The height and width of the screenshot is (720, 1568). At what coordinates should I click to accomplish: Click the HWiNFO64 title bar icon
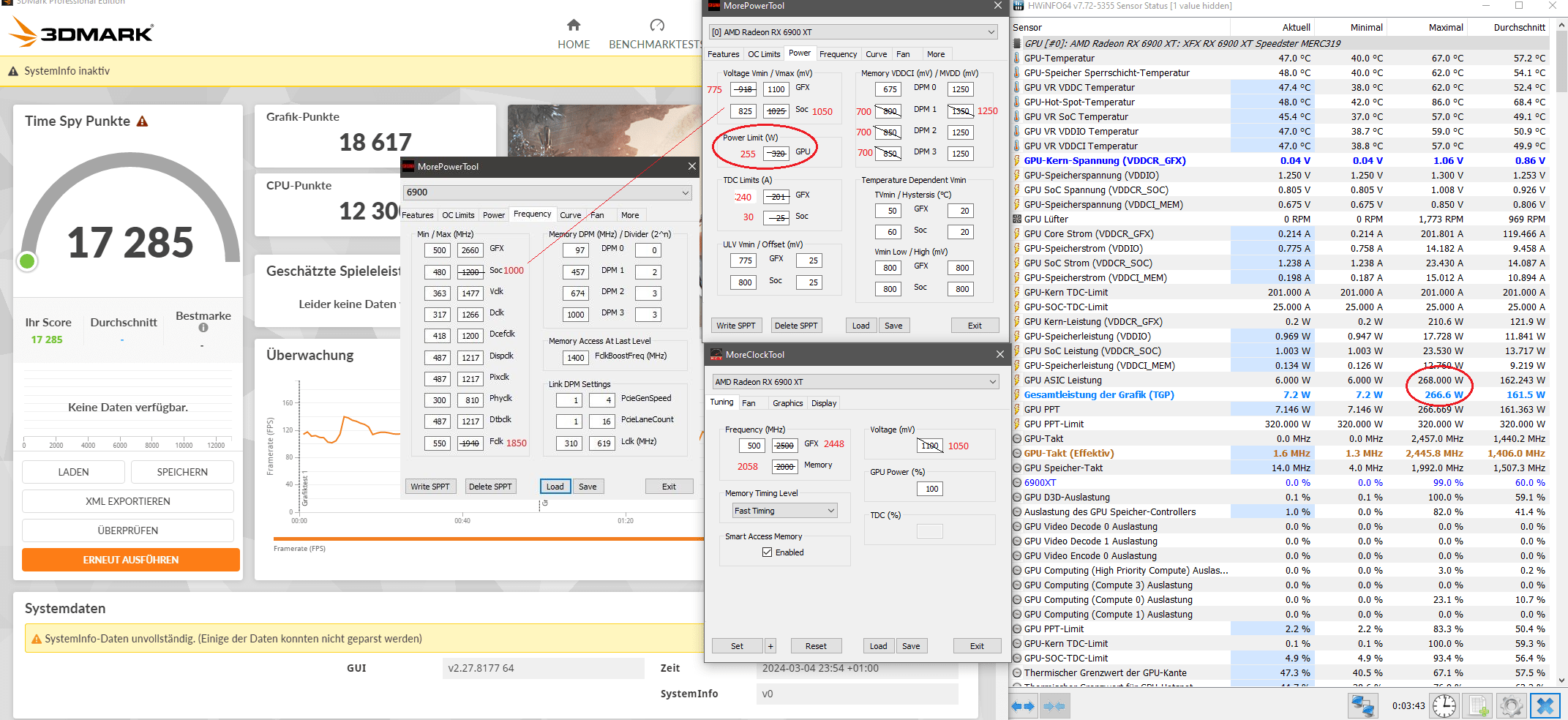tap(1019, 6)
